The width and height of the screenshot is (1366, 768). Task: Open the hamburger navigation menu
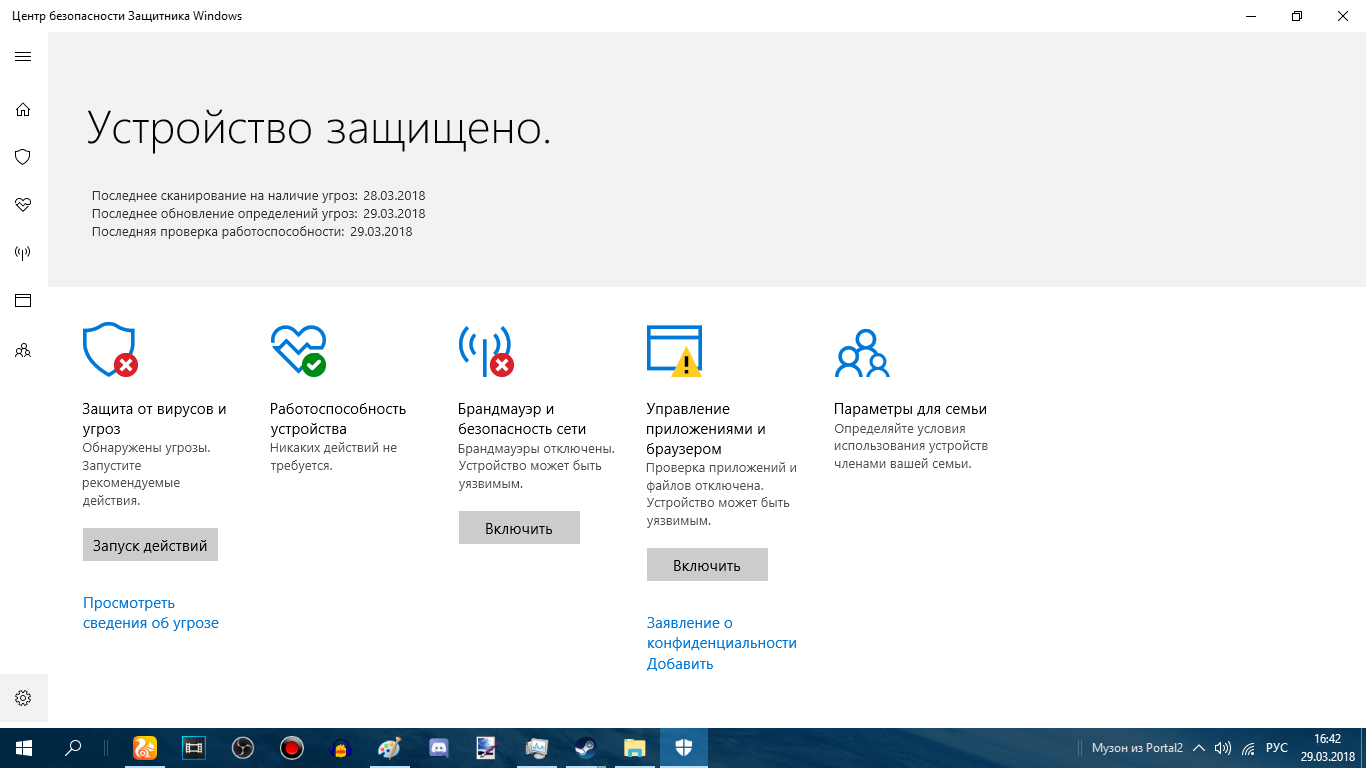(23, 56)
